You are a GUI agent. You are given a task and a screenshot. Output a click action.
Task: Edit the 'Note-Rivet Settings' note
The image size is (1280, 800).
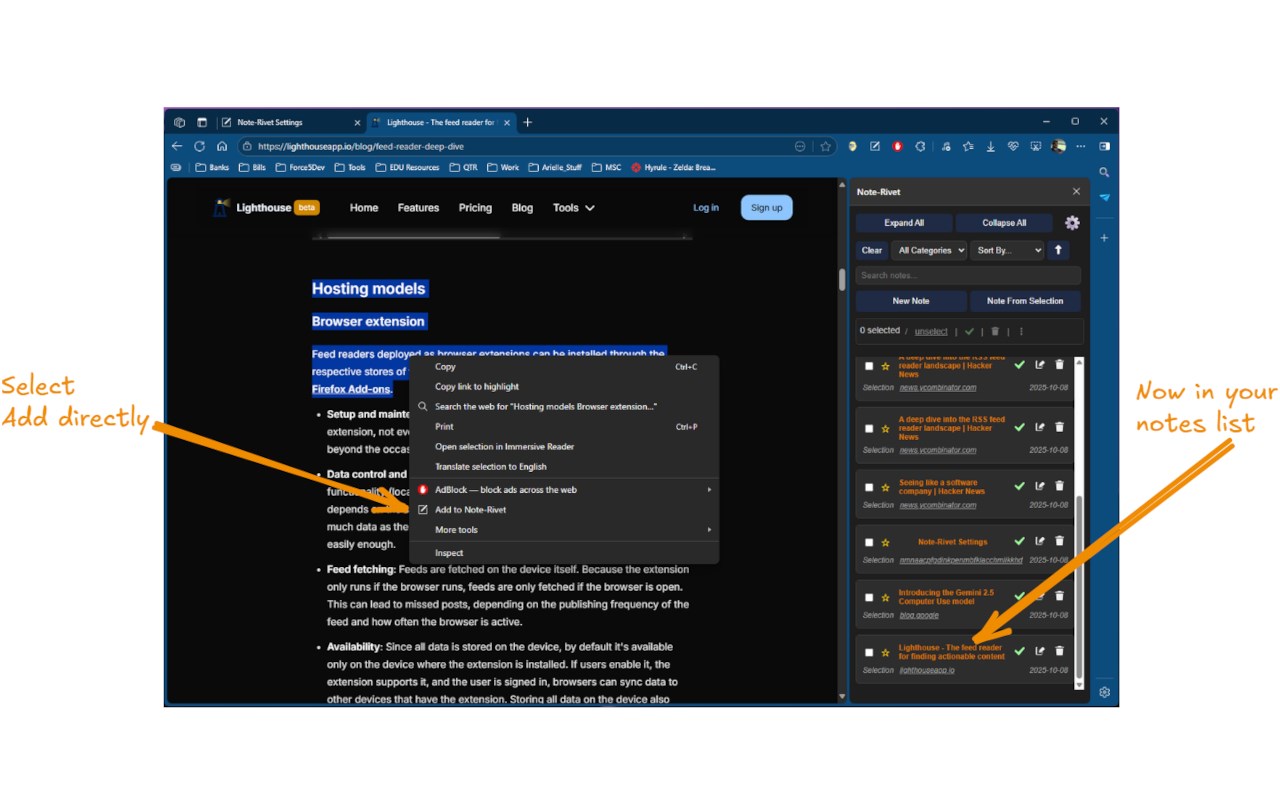(1040, 541)
